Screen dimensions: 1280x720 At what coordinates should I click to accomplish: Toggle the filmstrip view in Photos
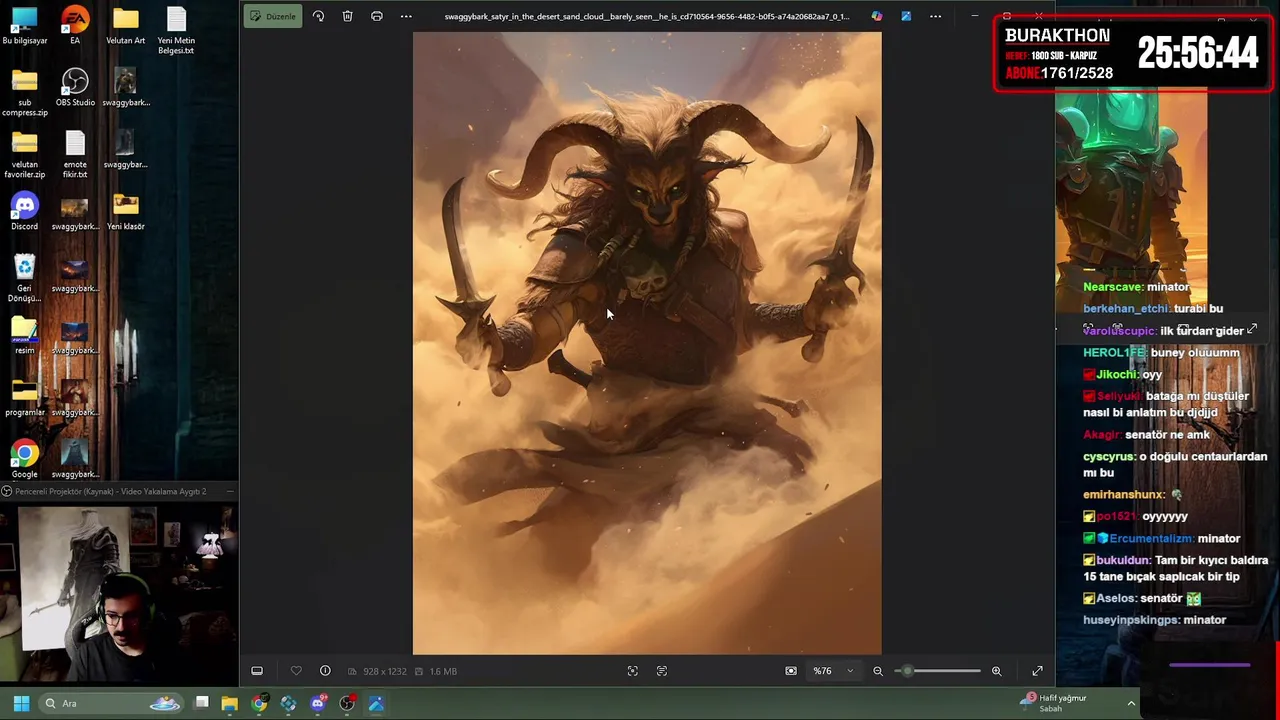pos(257,671)
